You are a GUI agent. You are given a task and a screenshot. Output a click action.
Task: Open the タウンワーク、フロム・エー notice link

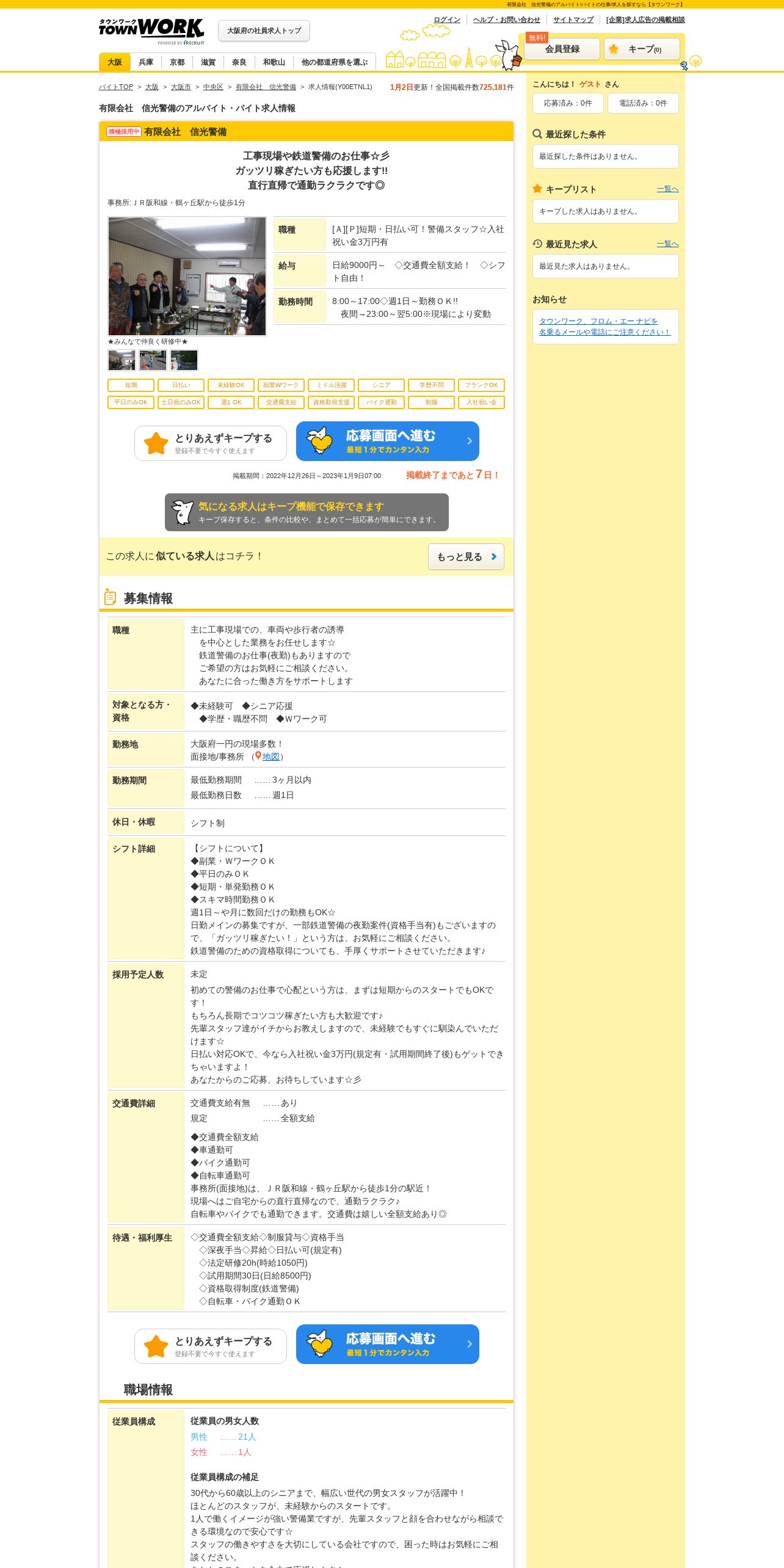604,327
